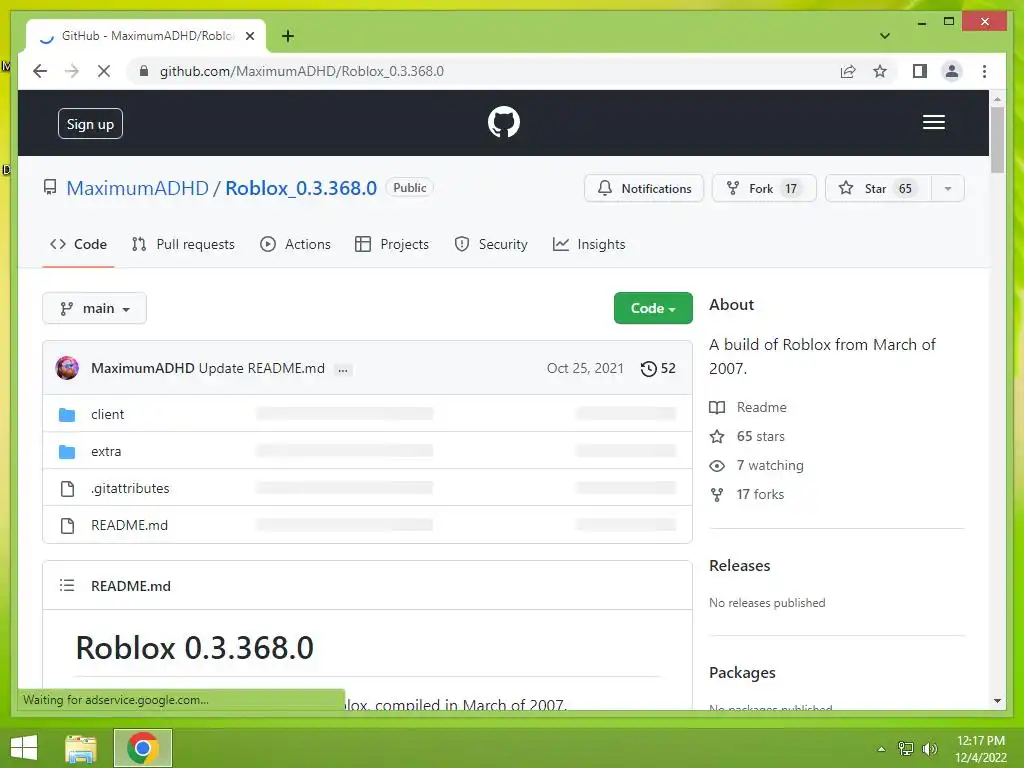Expand the green Code dropdown button
Viewport: 1024px width, 768px height.
[x=652, y=308]
